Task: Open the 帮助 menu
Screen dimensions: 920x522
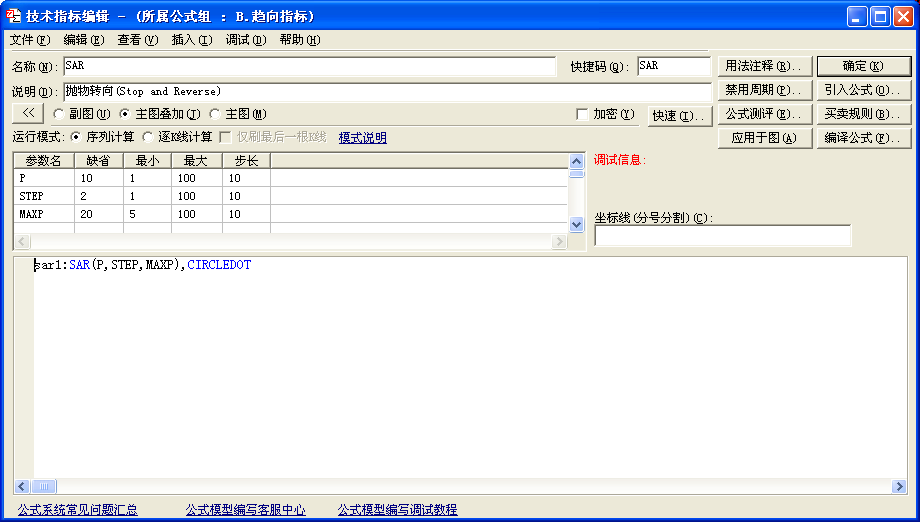Action: click(x=300, y=40)
